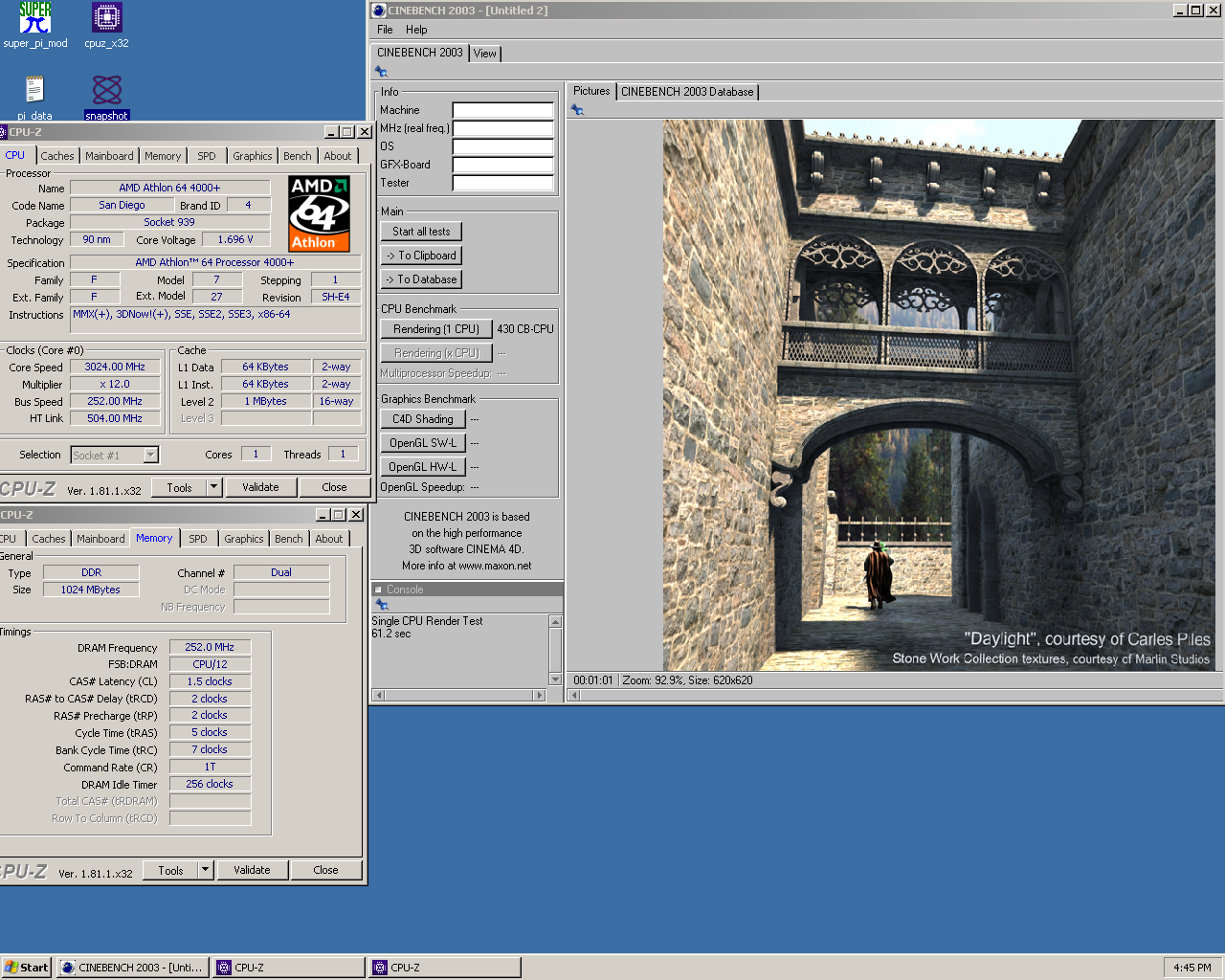Click the 61.2 sec console result
Image resolution: width=1225 pixels, height=980 pixels.
(390, 634)
